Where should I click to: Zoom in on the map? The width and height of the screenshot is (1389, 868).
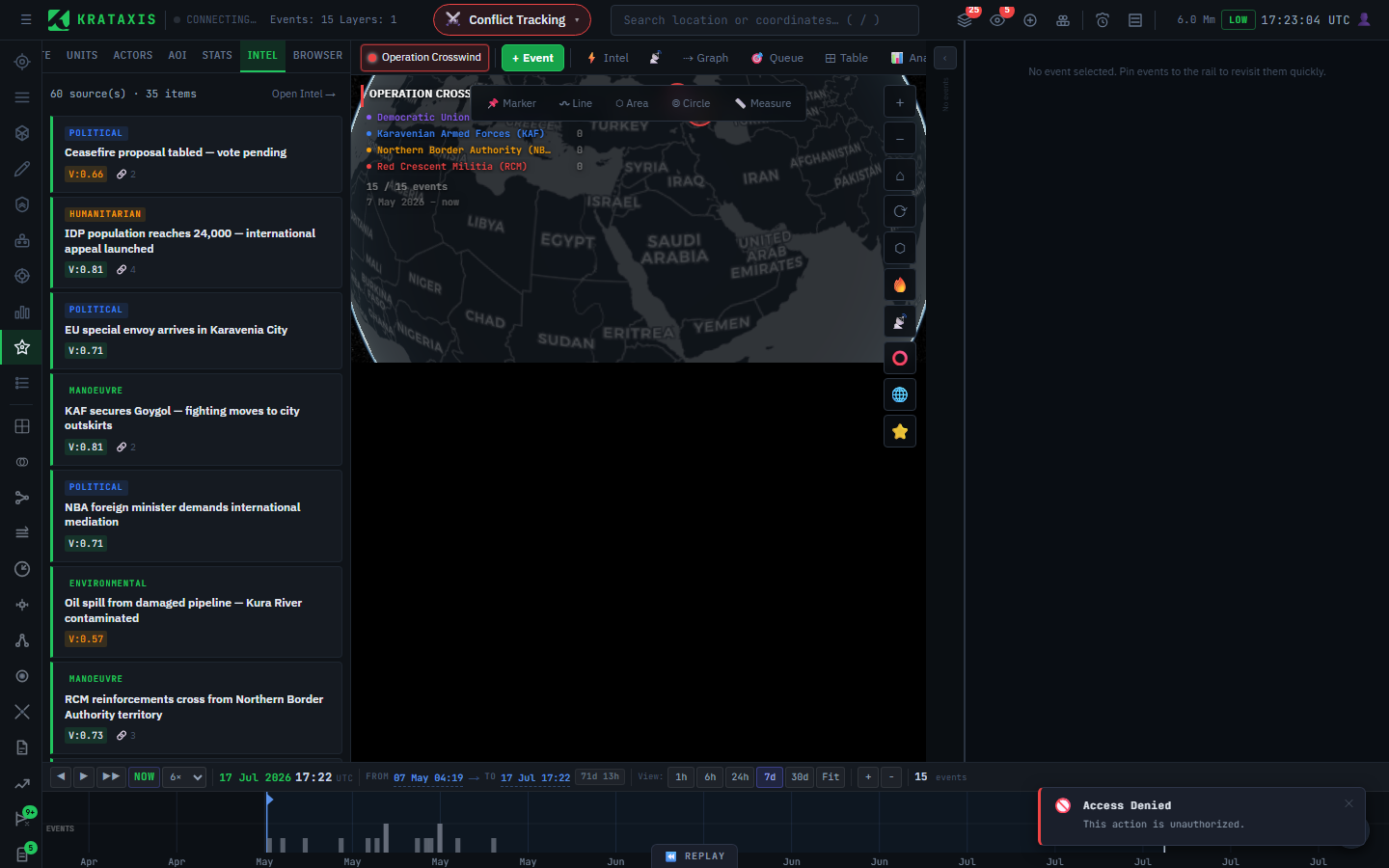point(900,102)
